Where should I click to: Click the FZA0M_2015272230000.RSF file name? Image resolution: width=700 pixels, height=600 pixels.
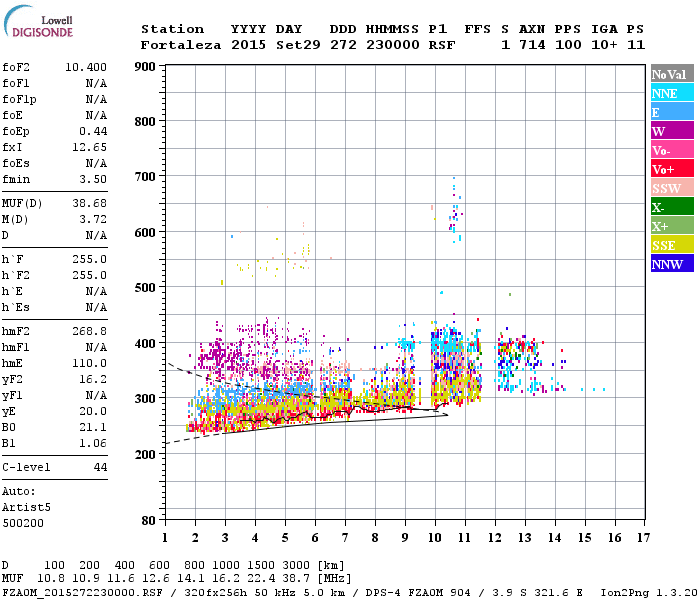(82, 592)
